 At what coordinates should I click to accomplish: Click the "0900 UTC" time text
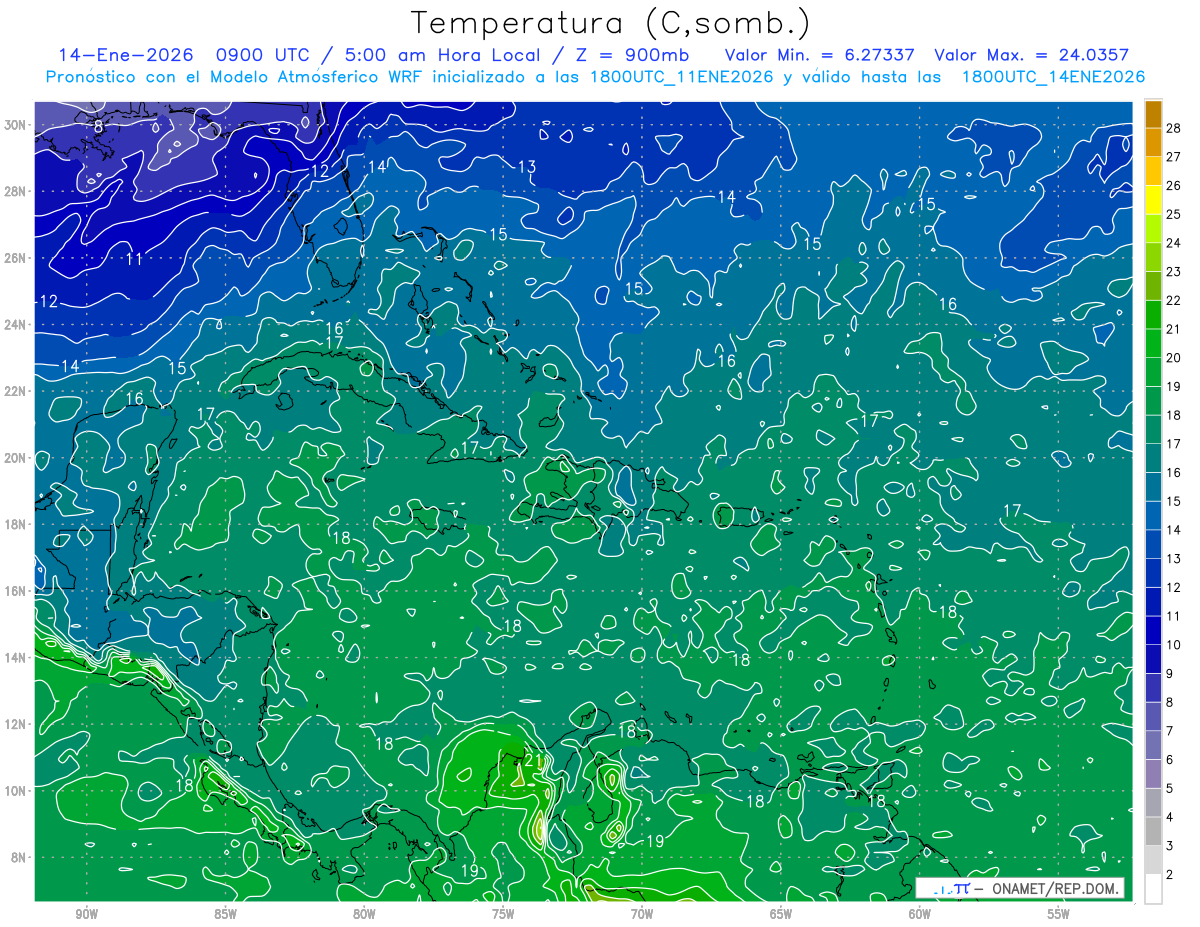pos(265,55)
